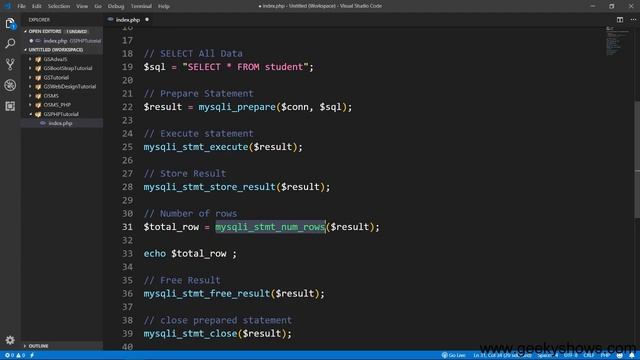Open the Go menu
This screenshot has height=360, width=640.
coord(98,6)
